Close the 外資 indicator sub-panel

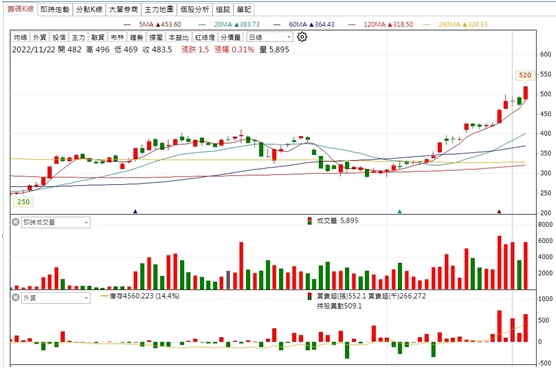(x=16, y=297)
